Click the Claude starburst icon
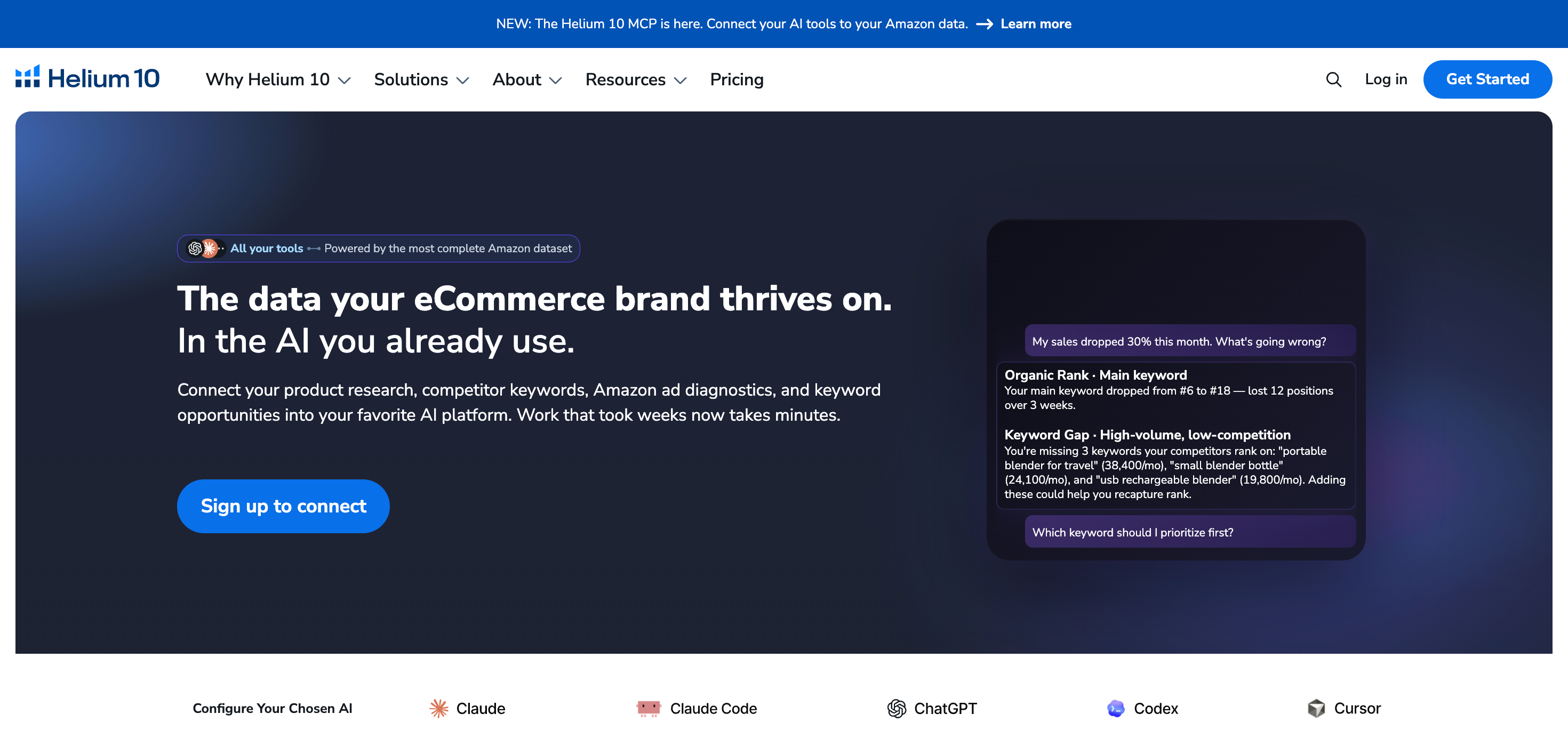The height and width of the screenshot is (754, 1568). (438, 708)
